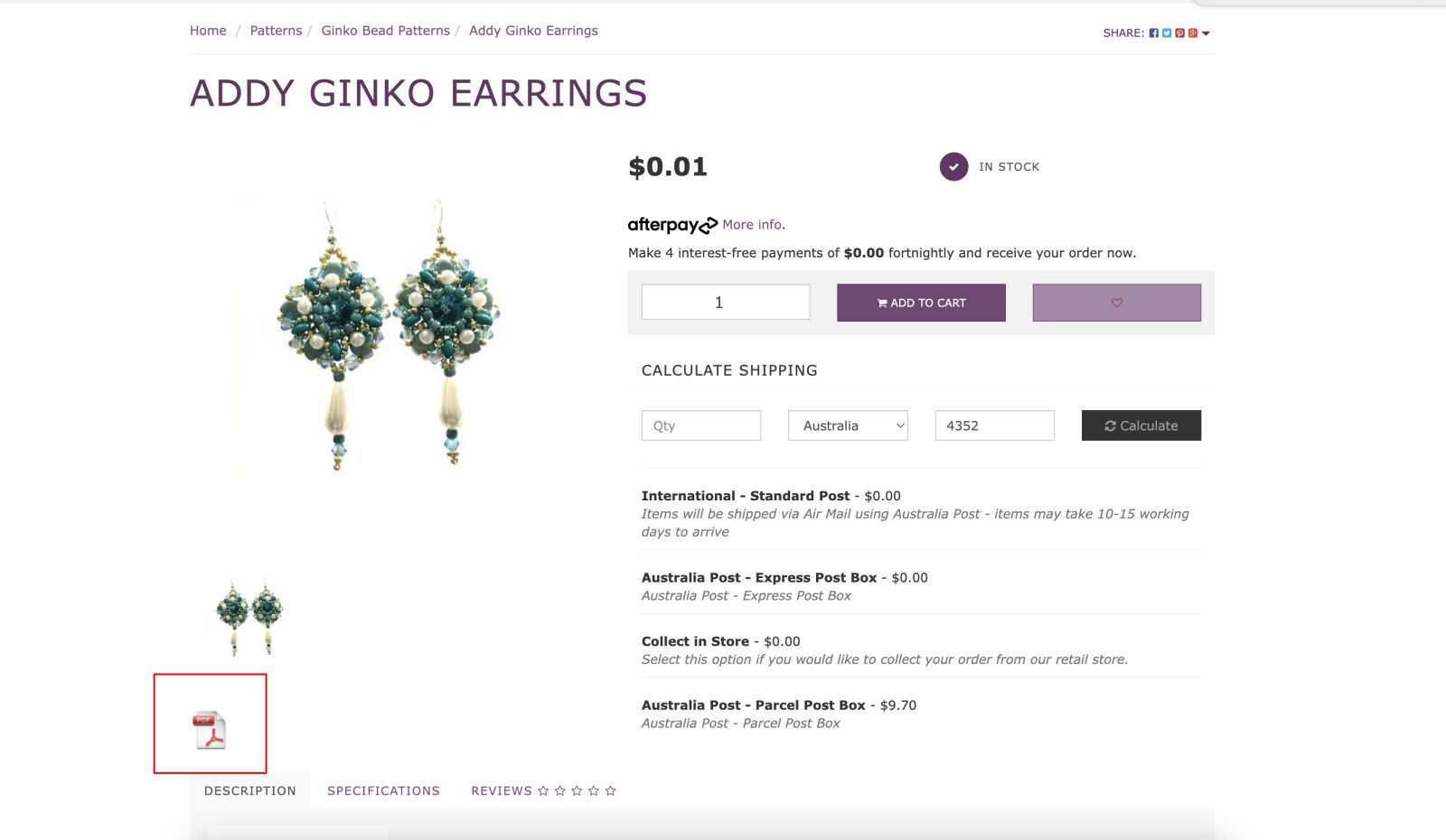Click the Calculate shipping button
Screen dimensions: 1446x840
pyautogui.click(x=1141, y=425)
